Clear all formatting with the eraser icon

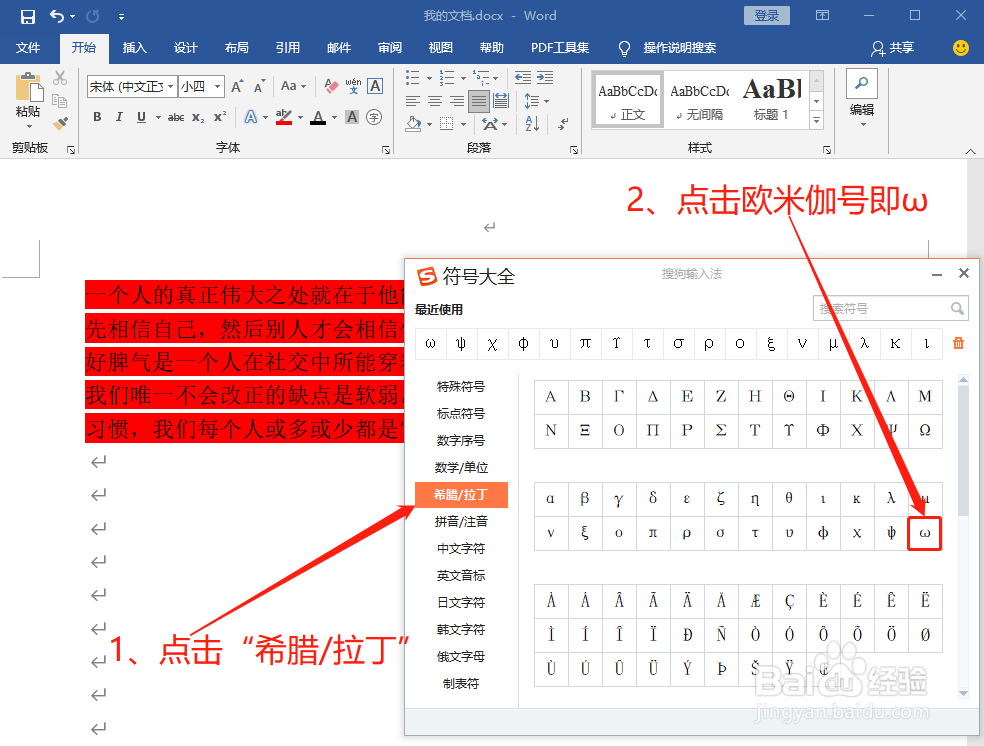pyautogui.click(x=331, y=86)
